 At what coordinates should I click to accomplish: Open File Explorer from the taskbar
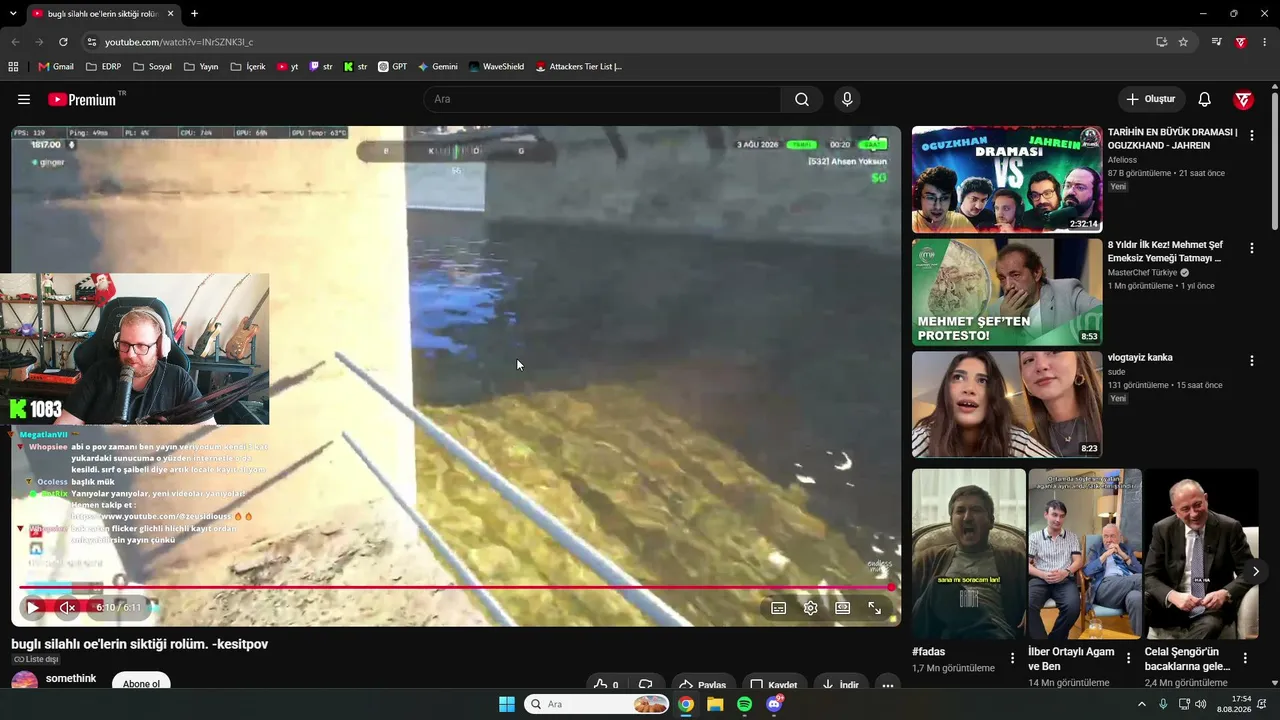click(x=715, y=704)
